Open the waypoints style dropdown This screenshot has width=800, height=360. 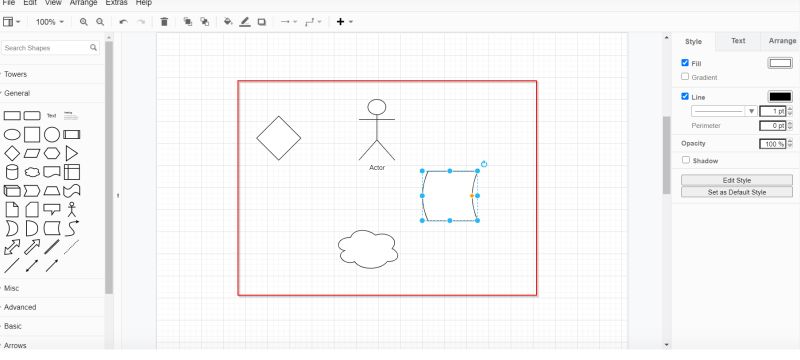pos(313,22)
